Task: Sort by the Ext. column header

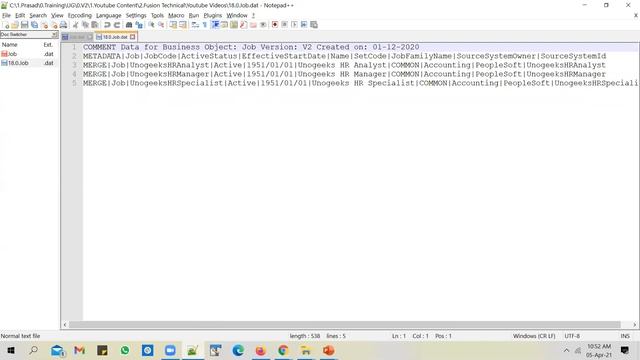Action: (49, 44)
